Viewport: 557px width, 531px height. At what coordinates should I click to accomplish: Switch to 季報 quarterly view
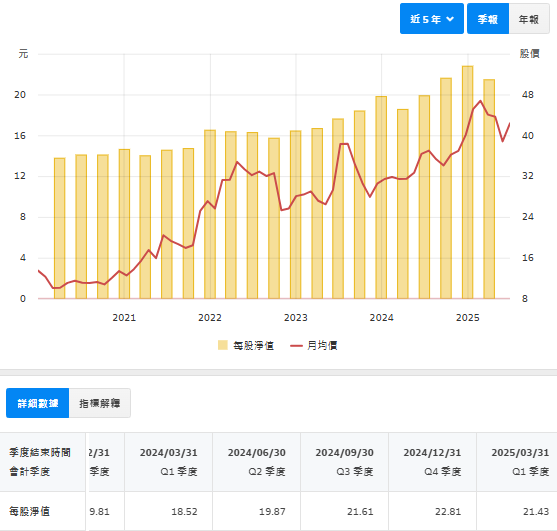(488, 19)
